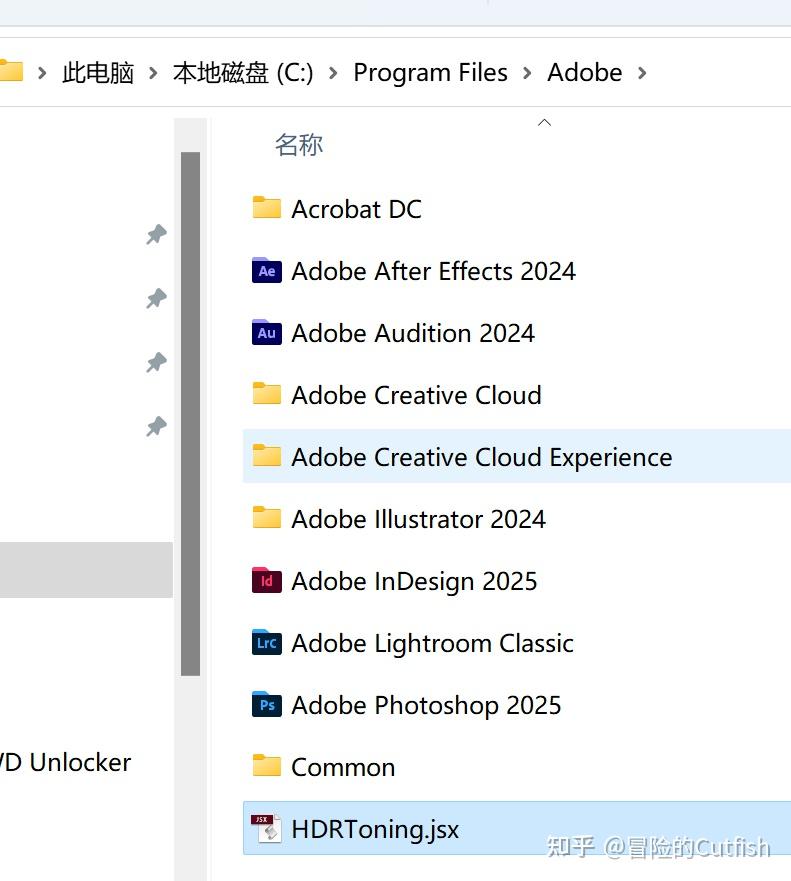The height and width of the screenshot is (881, 791).
Task: Open the Adobe InDesign 2025 folder icon
Action: 266,581
